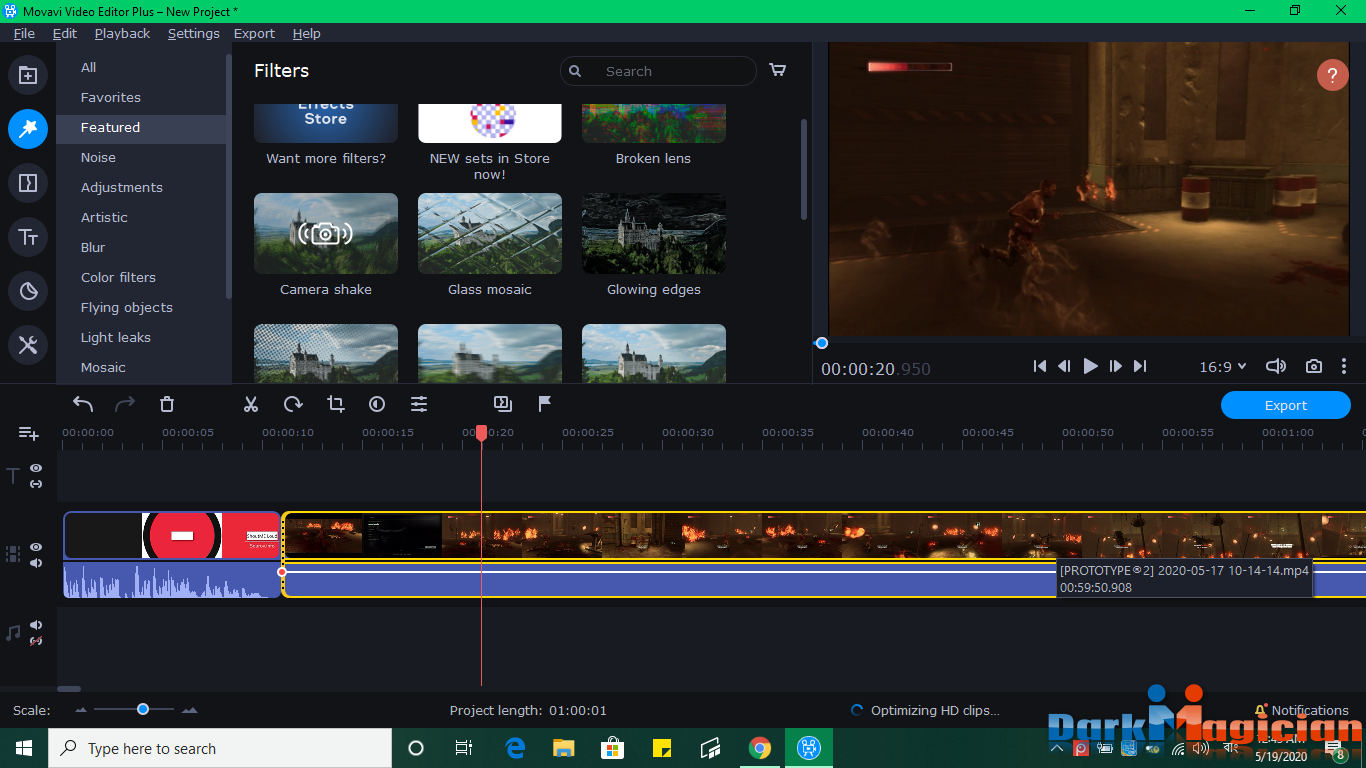Click the red playhead marker on ruler
This screenshot has width=1366, height=768.
[x=481, y=433]
